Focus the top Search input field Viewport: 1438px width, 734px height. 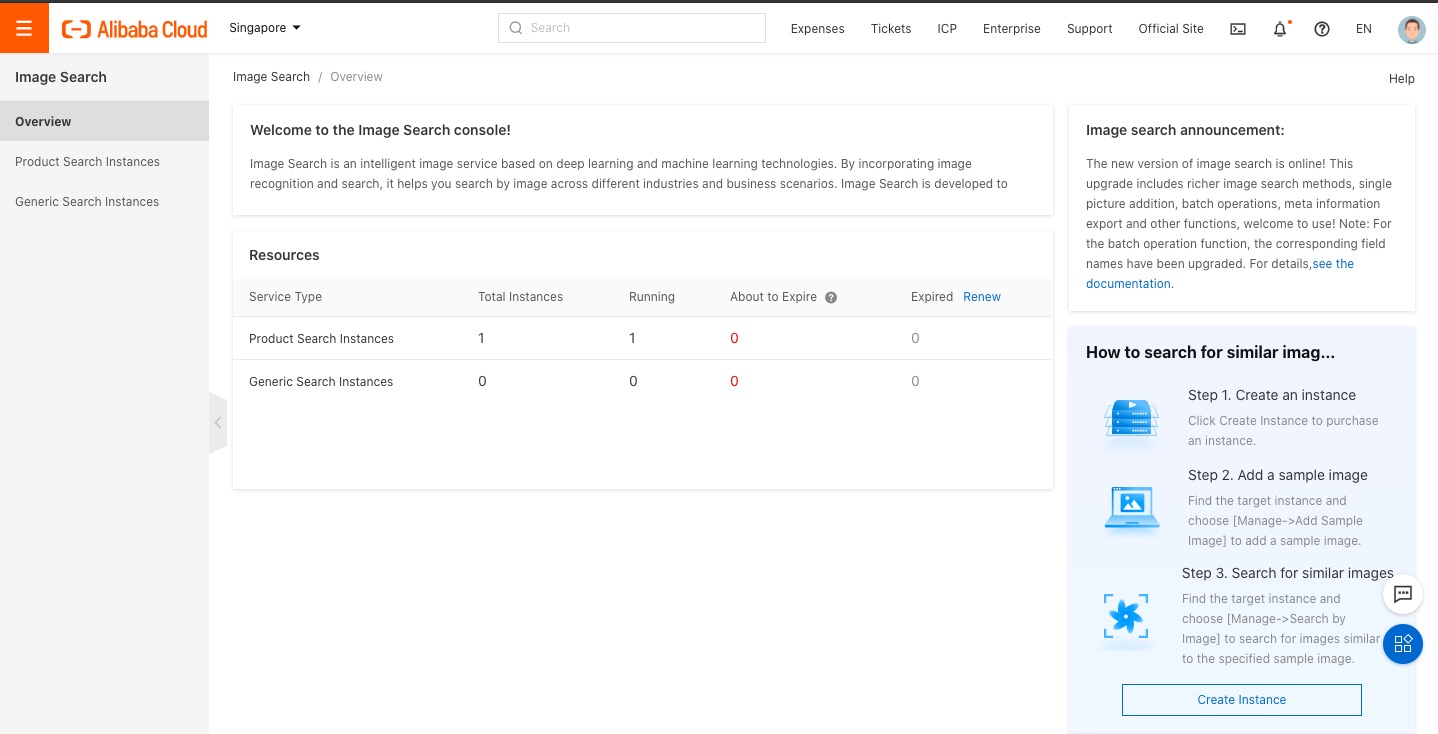click(632, 28)
